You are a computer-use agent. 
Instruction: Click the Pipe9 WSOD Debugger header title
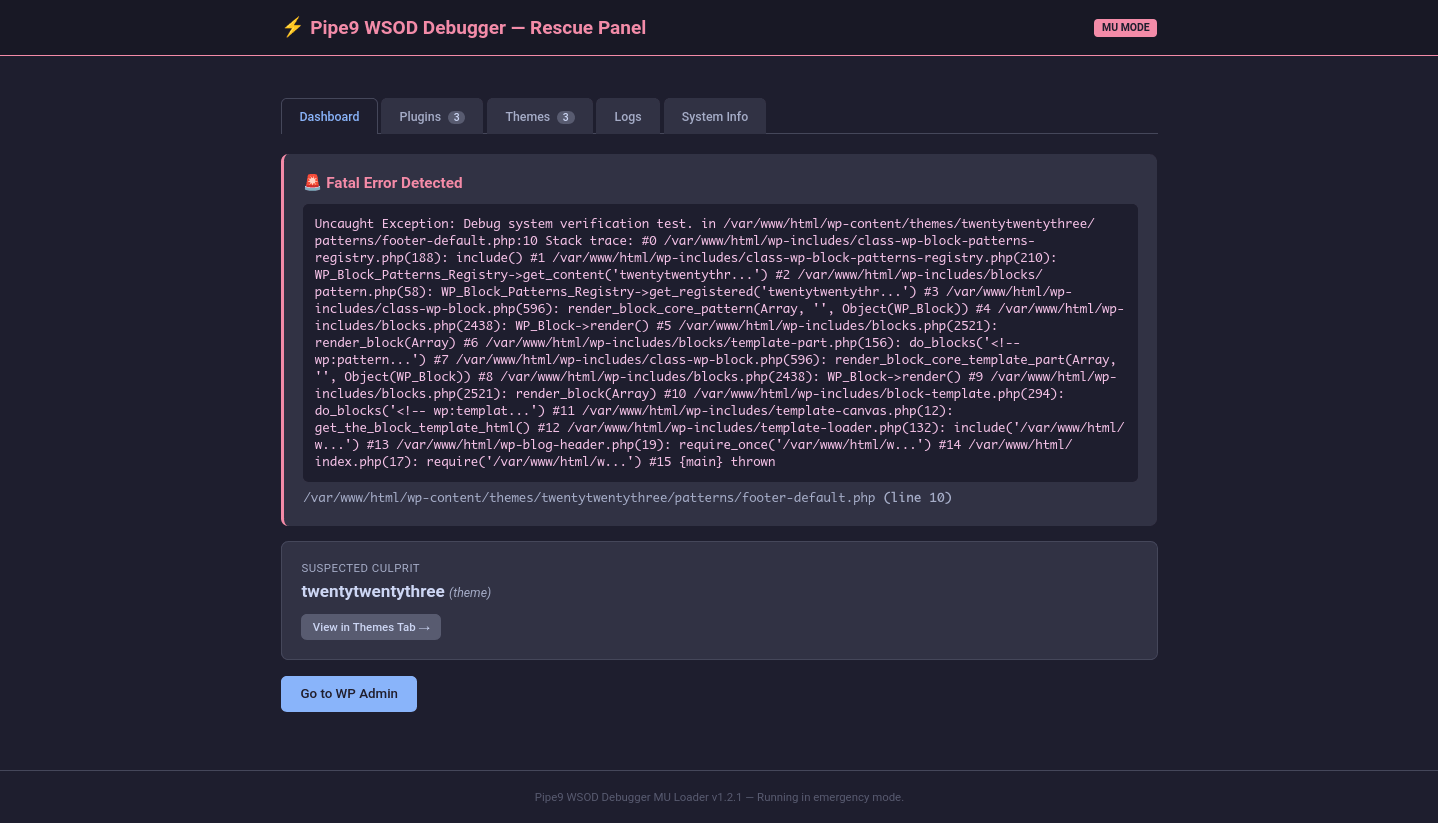click(x=478, y=28)
